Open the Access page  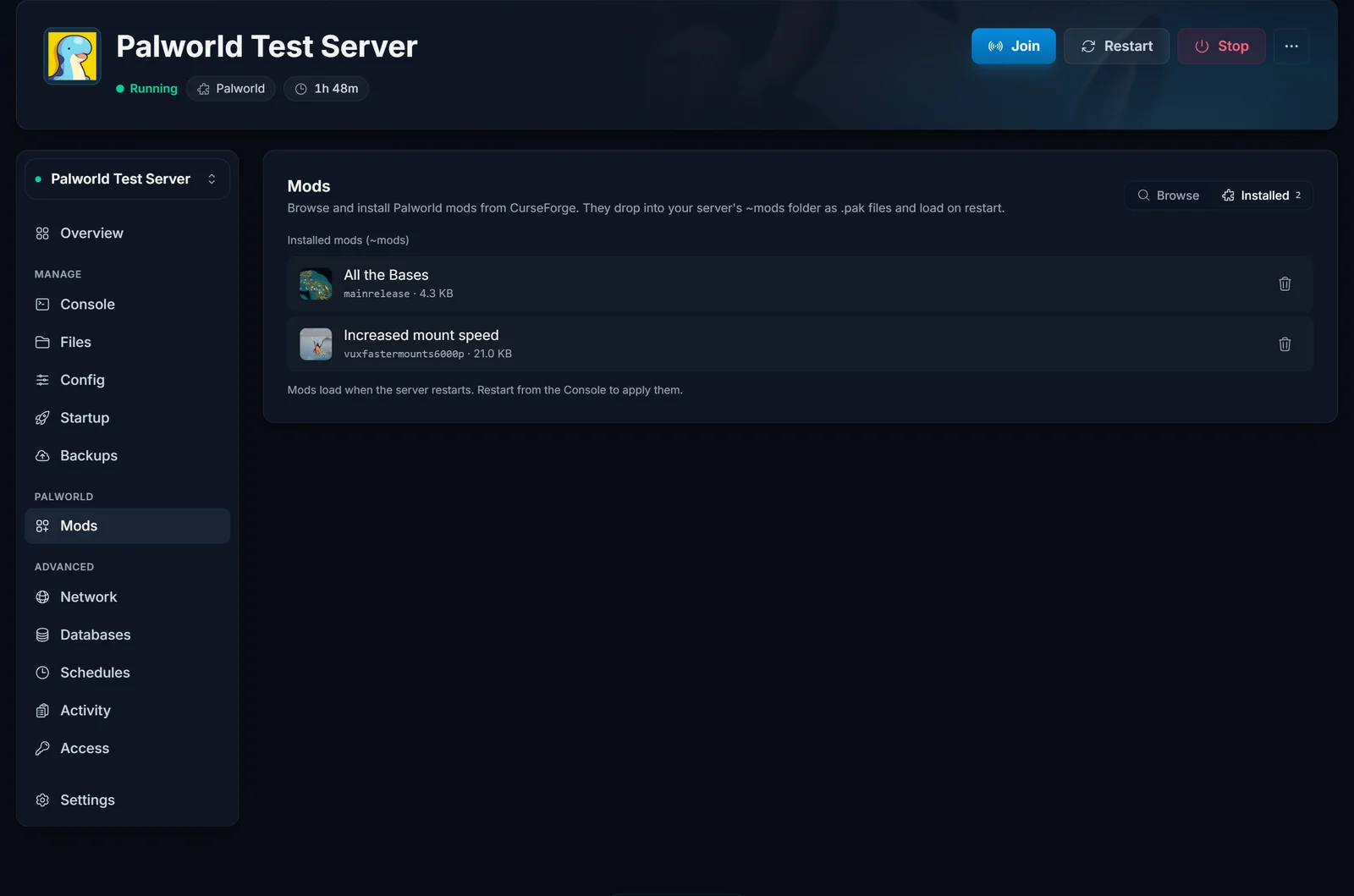pyautogui.click(x=127, y=748)
